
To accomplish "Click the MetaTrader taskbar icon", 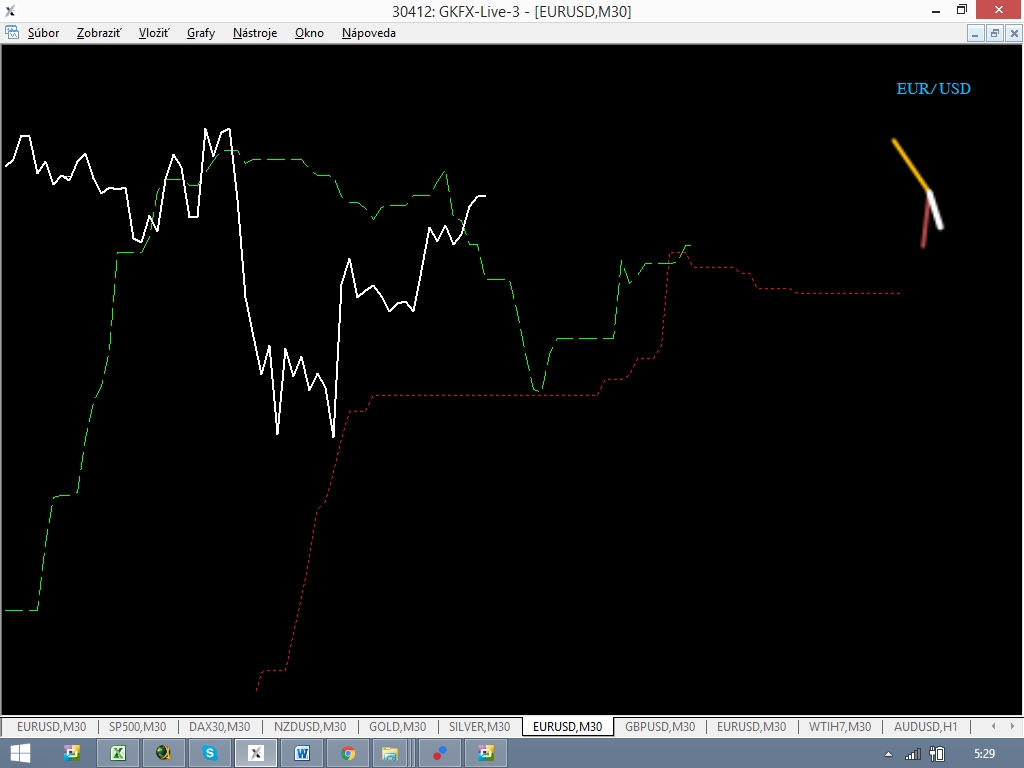I will tap(255, 753).
